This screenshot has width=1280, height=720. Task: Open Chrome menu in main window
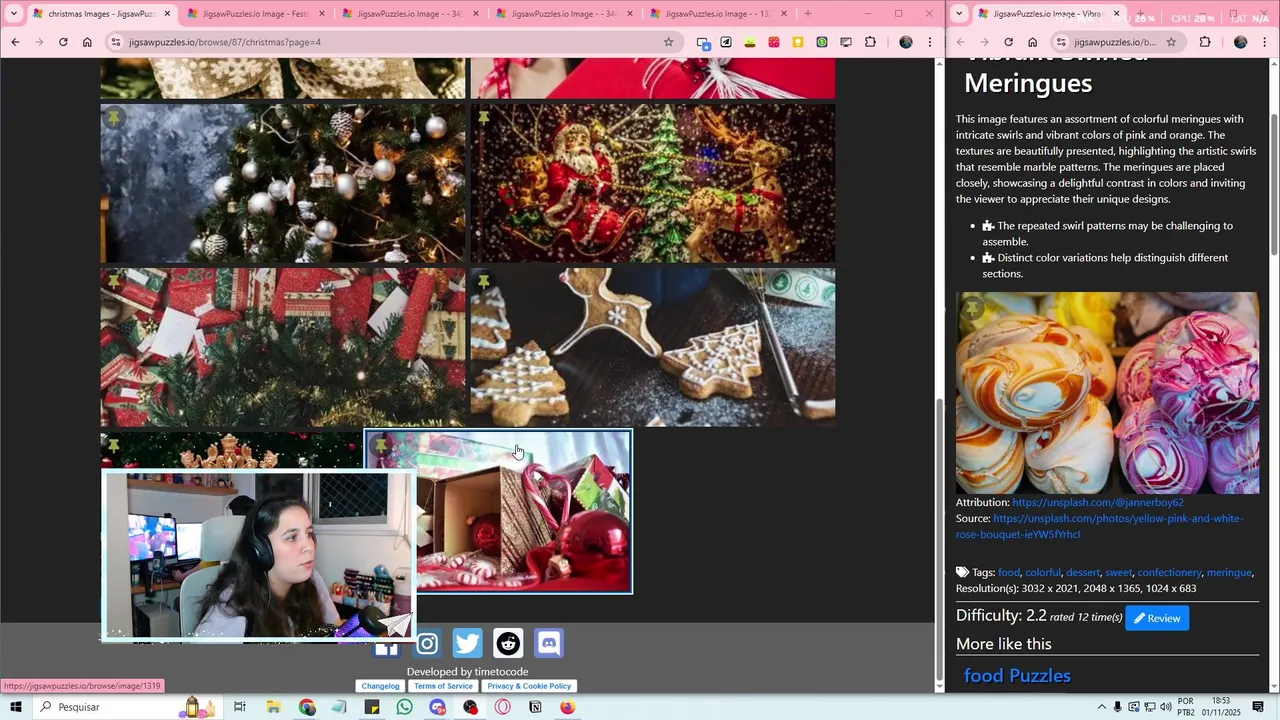pyautogui.click(x=930, y=42)
